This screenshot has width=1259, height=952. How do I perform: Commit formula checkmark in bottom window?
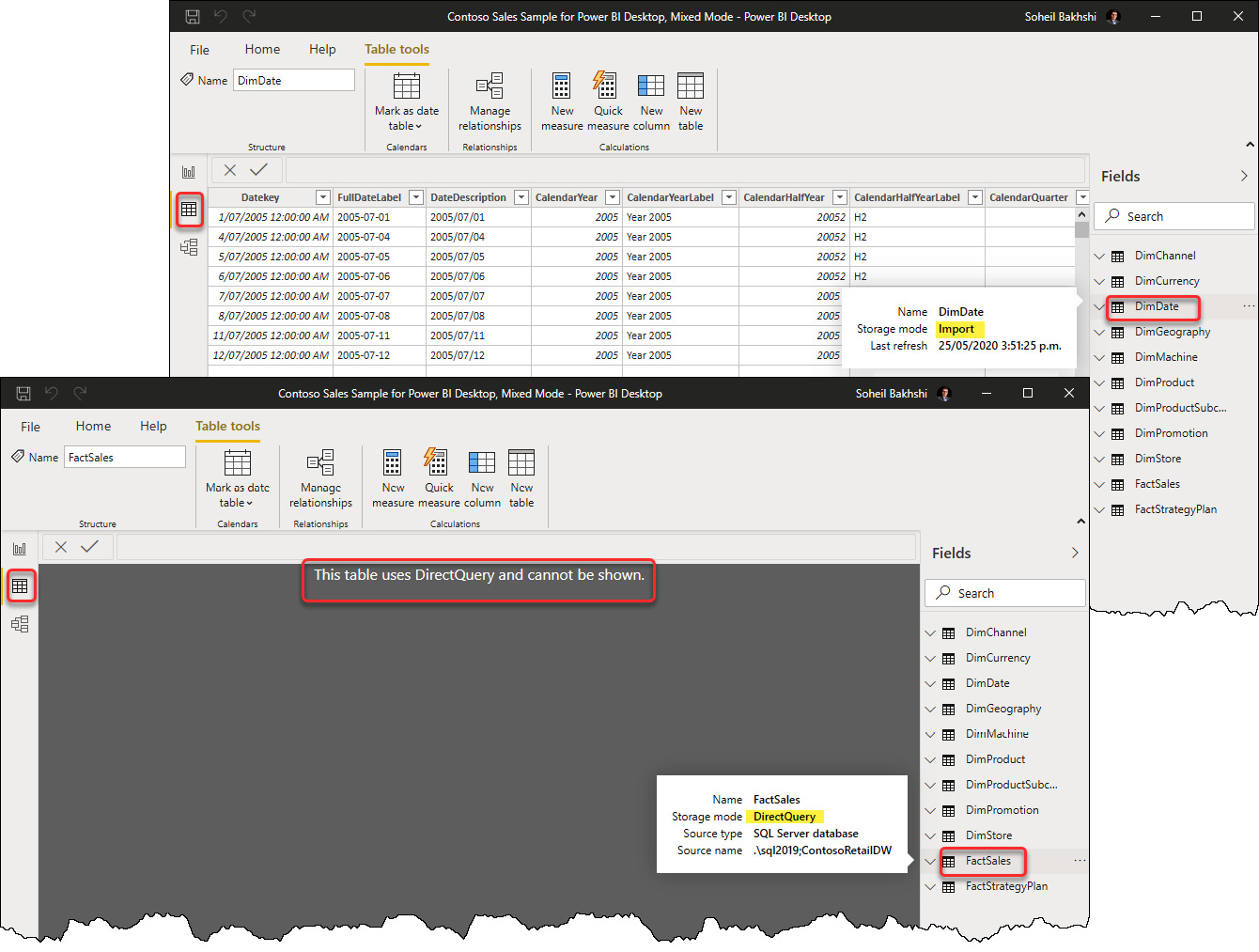pyautogui.click(x=89, y=547)
